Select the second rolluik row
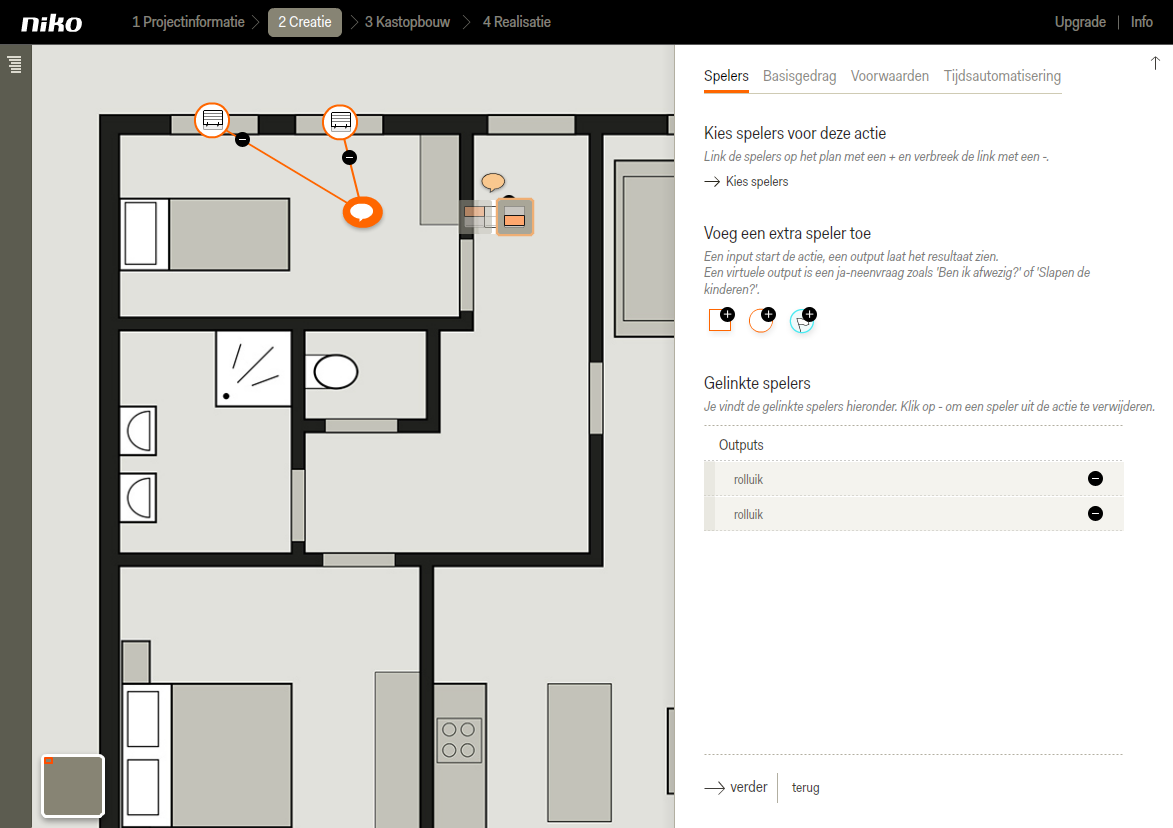Screen dimensions: 1173x828 pyautogui.click(x=913, y=515)
